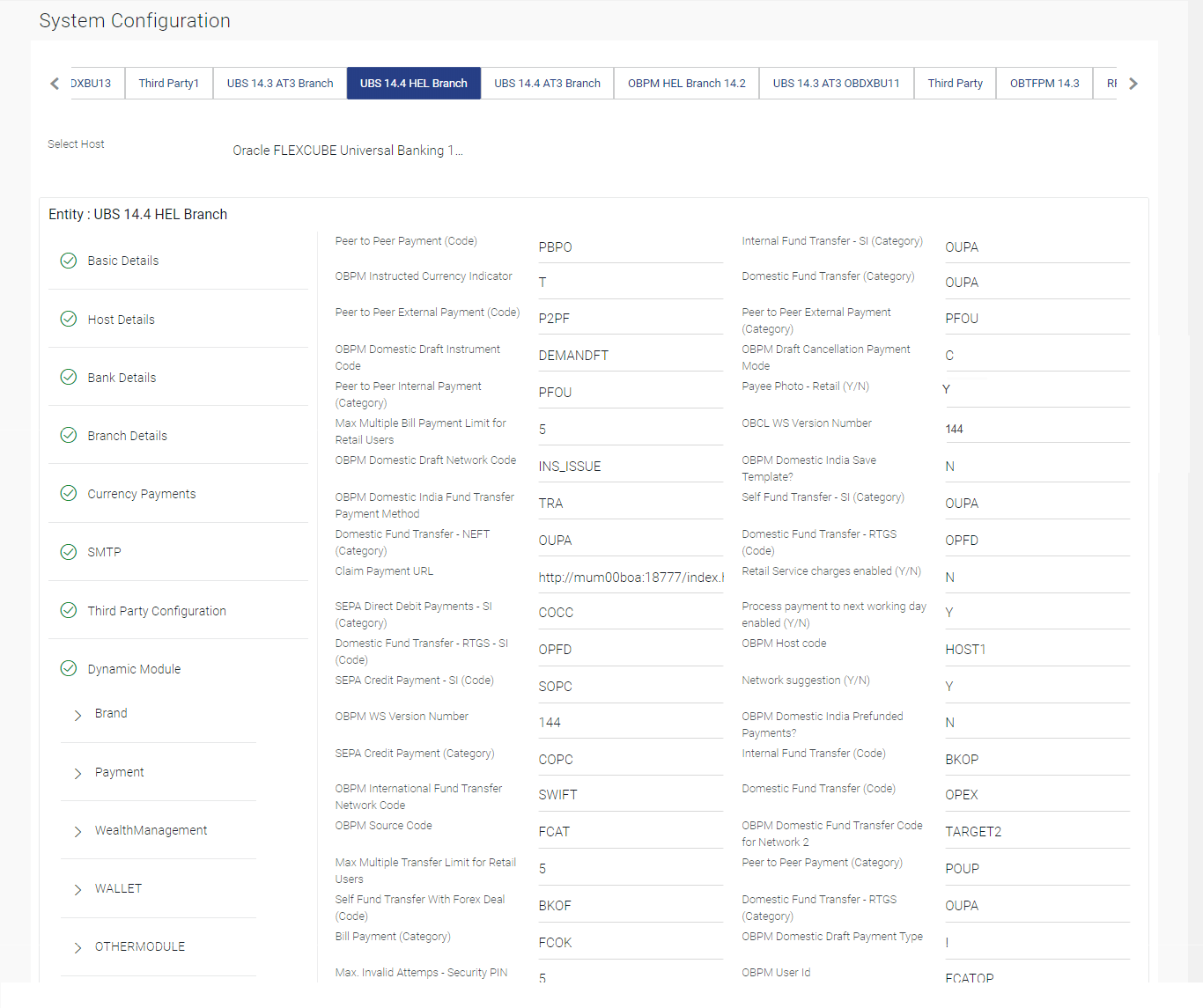Screen dimensions: 1203x1008
Task: Click the Host Details checkmark icon
Action: [x=69, y=319]
